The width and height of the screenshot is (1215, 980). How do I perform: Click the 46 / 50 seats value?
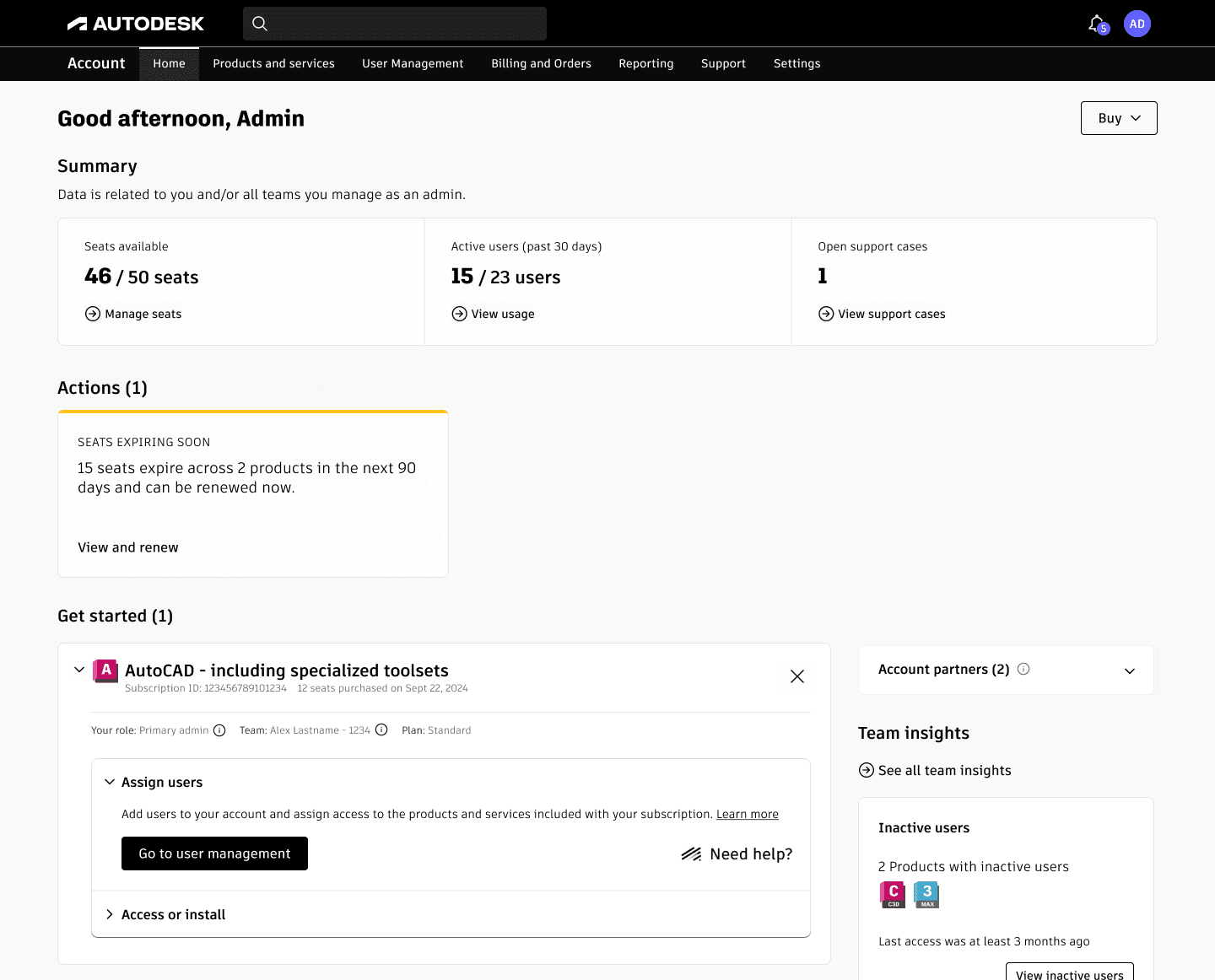[x=142, y=277]
